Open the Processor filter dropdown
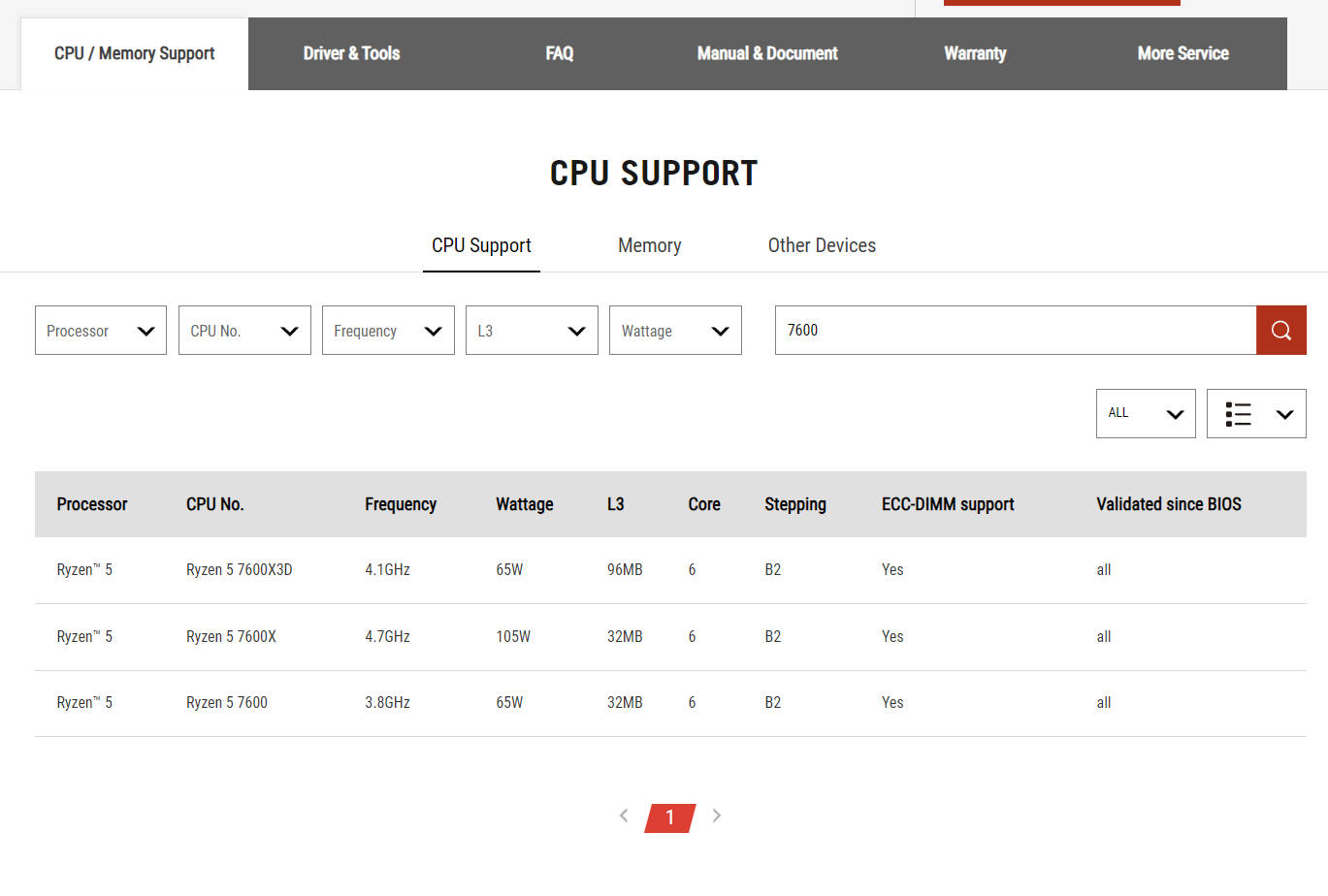1328x896 pixels. pyautogui.click(x=101, y=331)
